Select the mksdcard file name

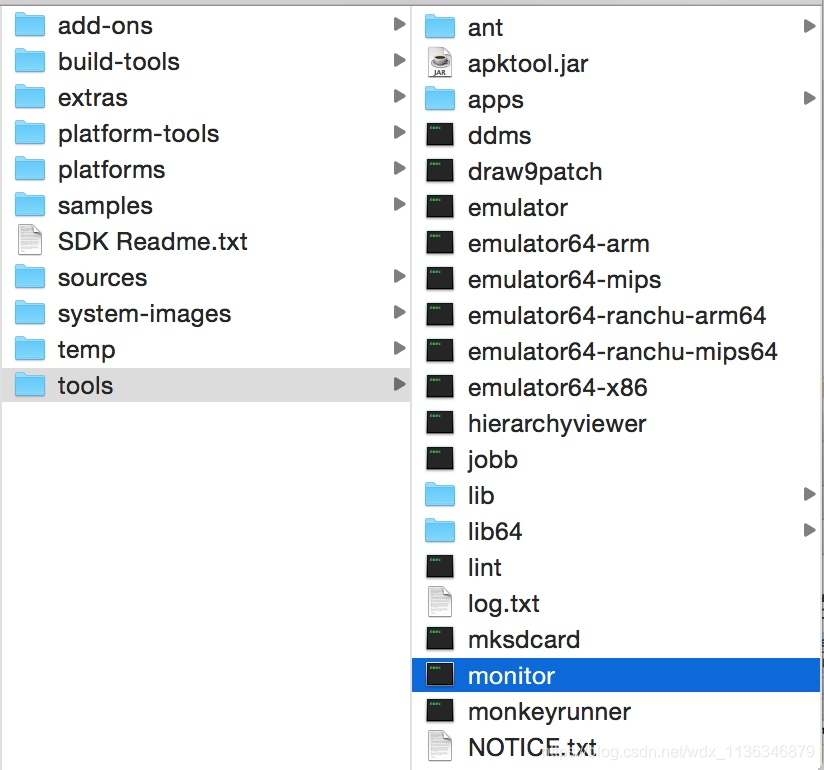pos(524,639)
